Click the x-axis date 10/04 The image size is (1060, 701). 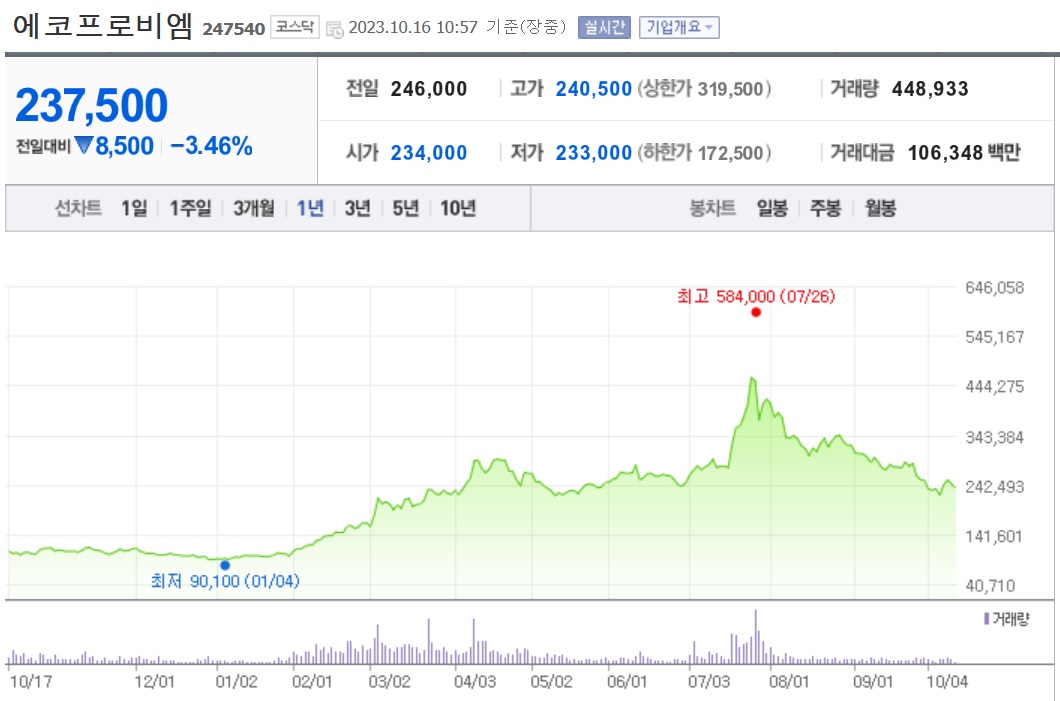947,681
